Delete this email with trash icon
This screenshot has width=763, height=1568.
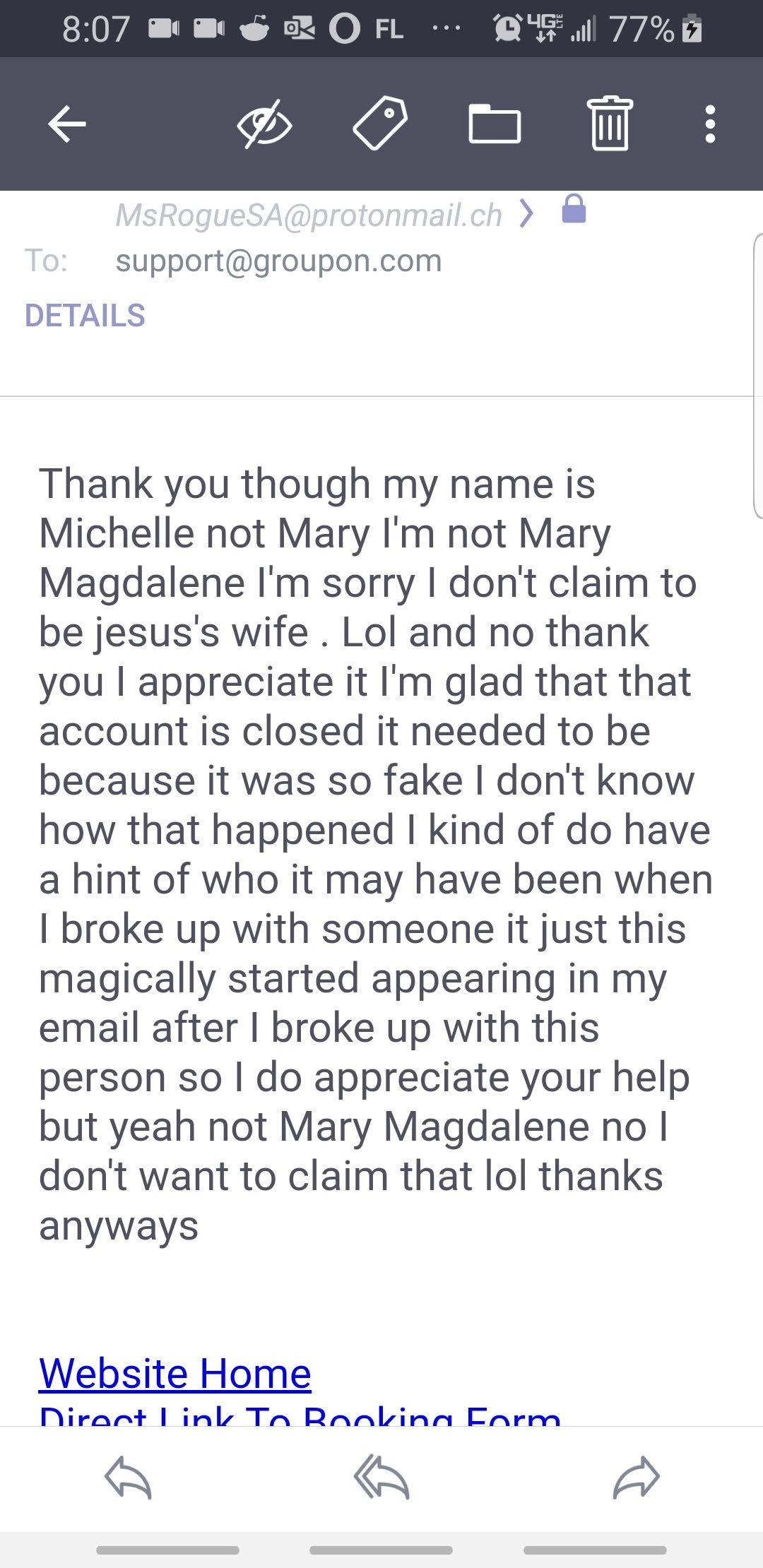tap(610, 124)
